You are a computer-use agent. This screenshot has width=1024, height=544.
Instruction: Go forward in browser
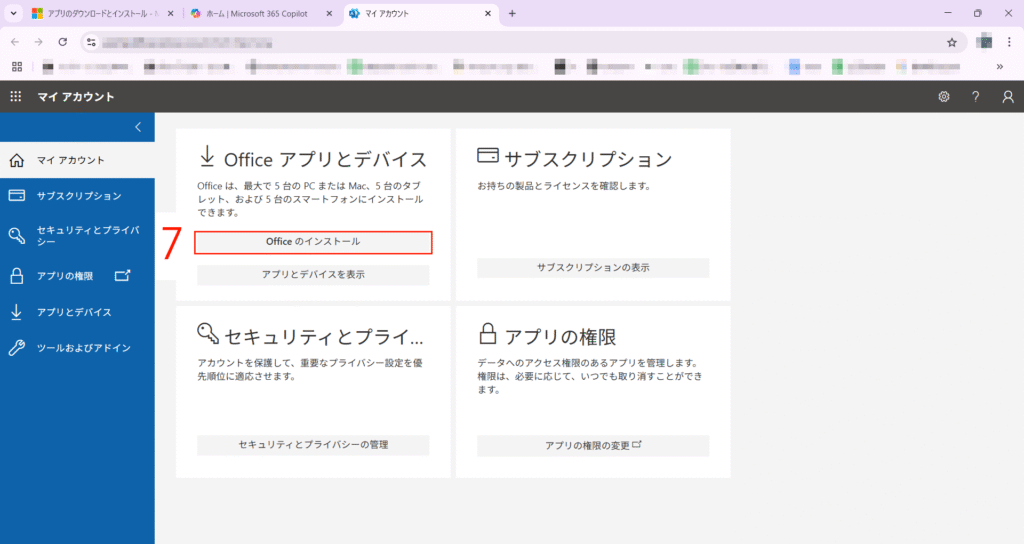(39, 42)
